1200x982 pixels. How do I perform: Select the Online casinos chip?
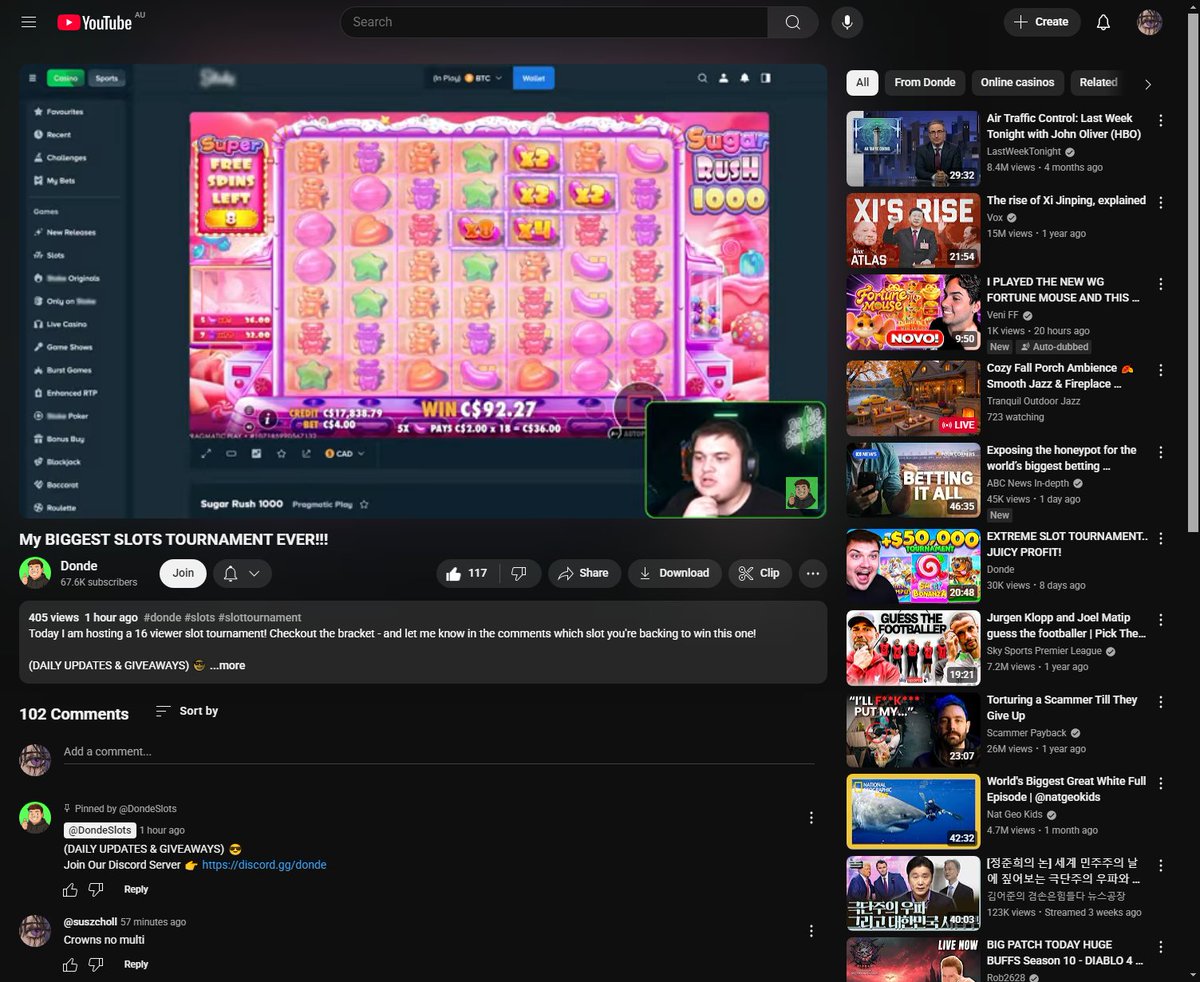tap(1017, 83)
